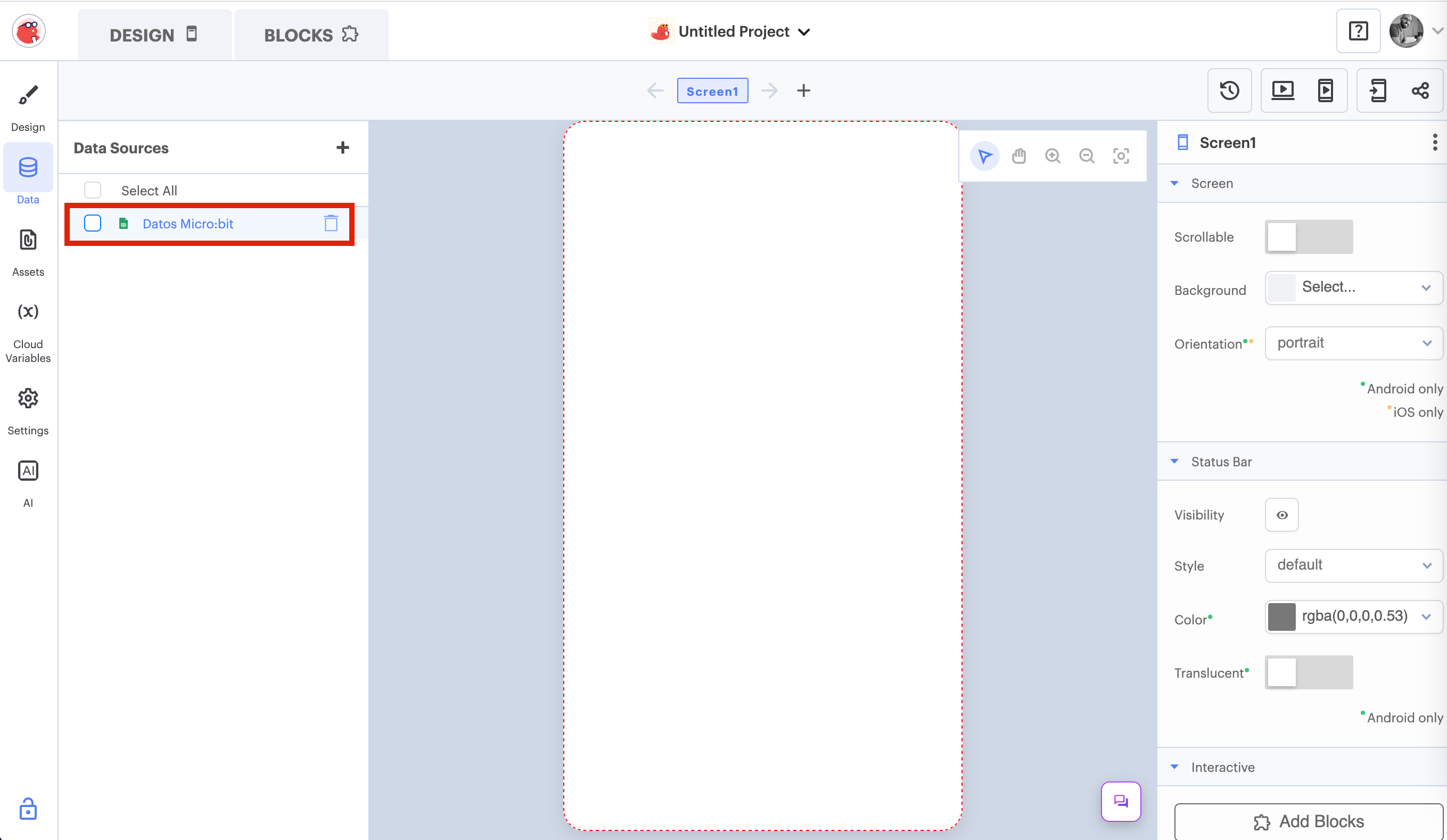Toggle the Scrollable switch
The image size is (1447, 840).
pos(1309,236)
